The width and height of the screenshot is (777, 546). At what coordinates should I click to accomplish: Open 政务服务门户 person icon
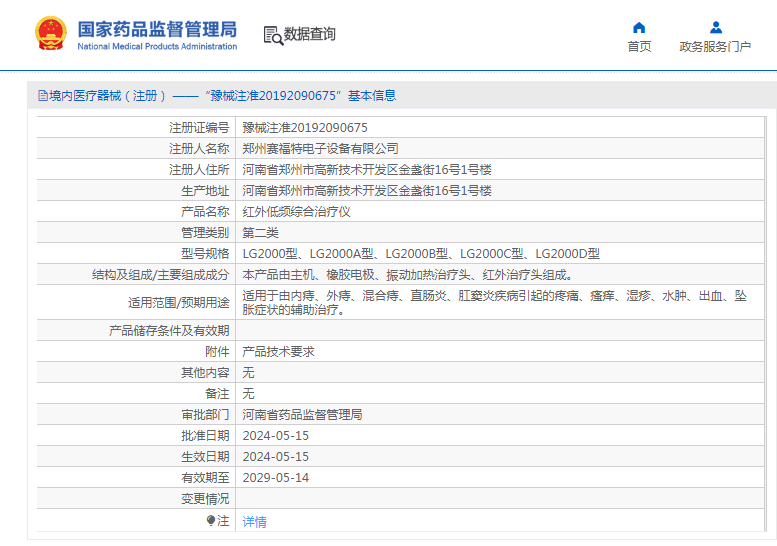click(716, 27)
